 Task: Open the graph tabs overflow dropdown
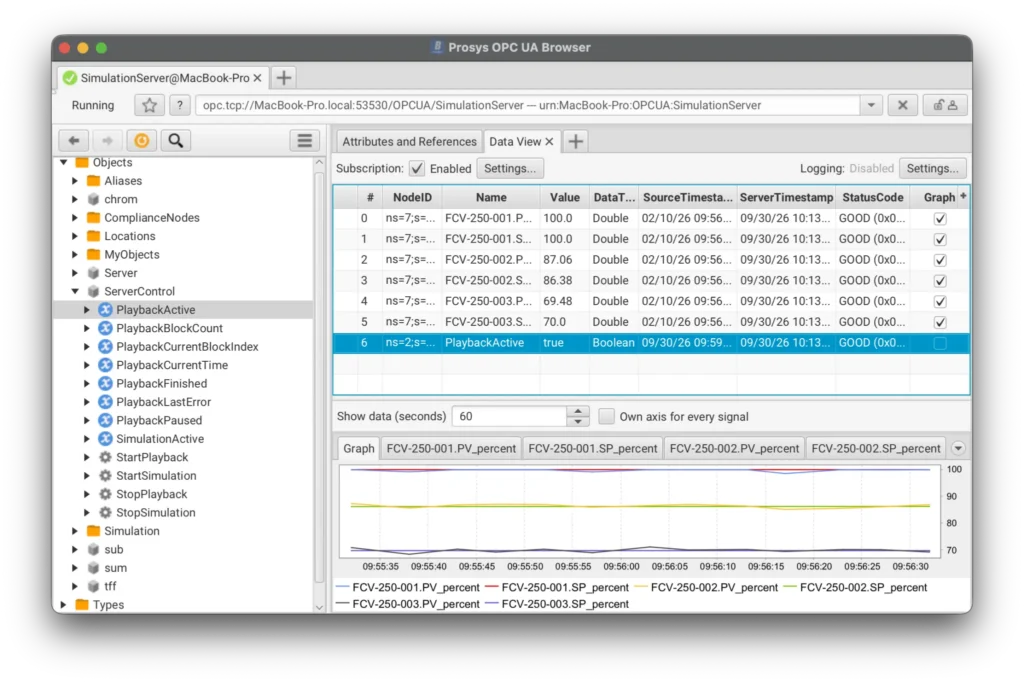point(958,448)
